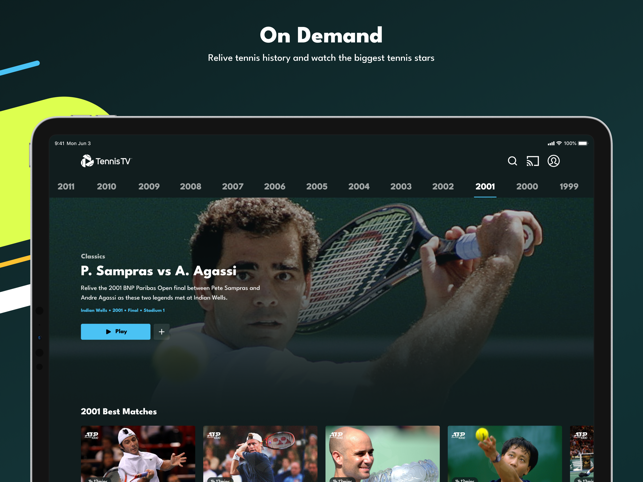
Task: Tap the battery indicator in status bar
Action: pyautogui.click(x=583, y=143)
